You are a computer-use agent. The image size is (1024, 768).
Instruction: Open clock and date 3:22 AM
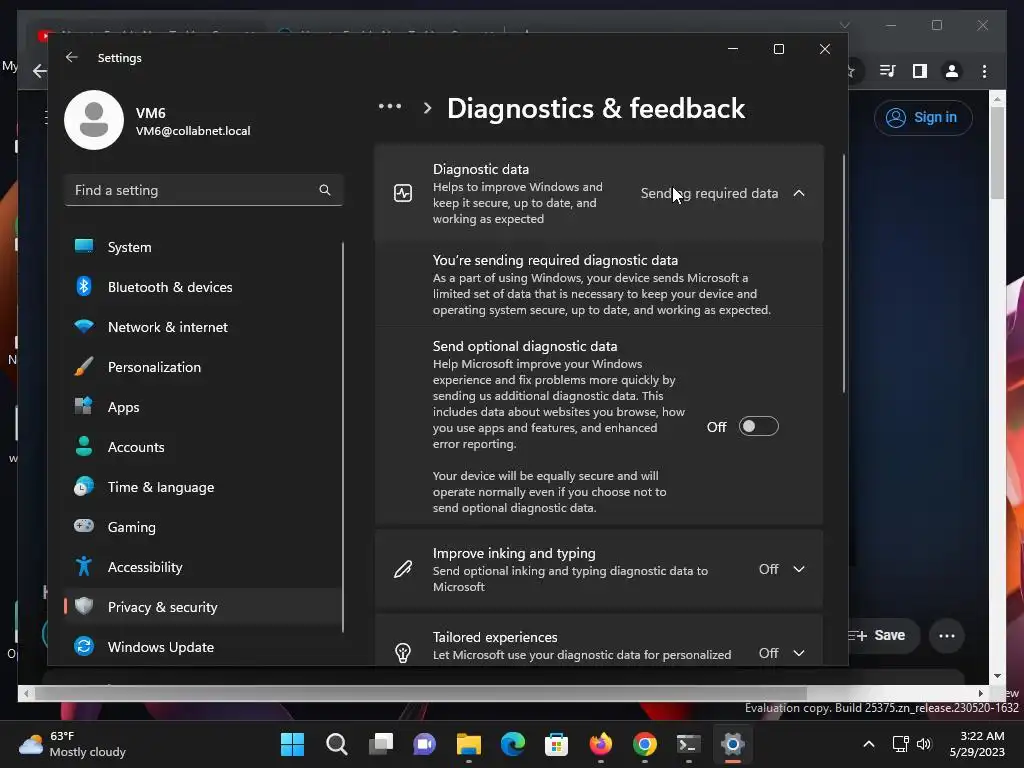click(978, 744)
